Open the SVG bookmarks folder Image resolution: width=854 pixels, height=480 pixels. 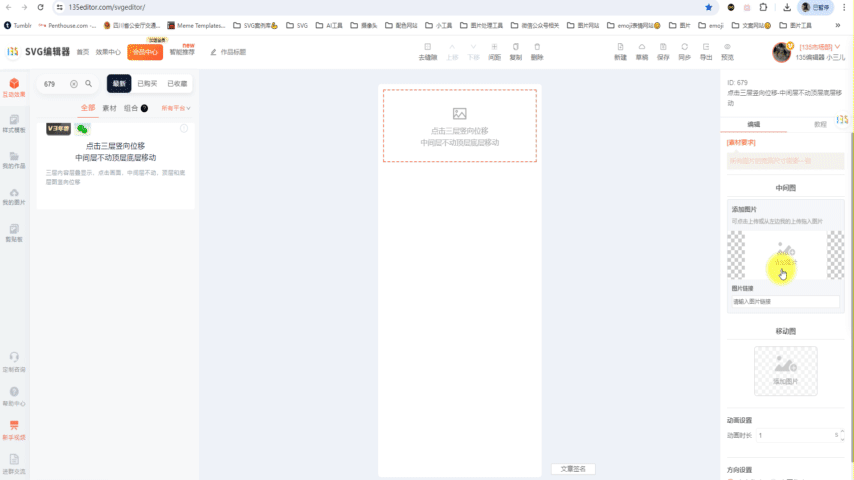(297, 25)
